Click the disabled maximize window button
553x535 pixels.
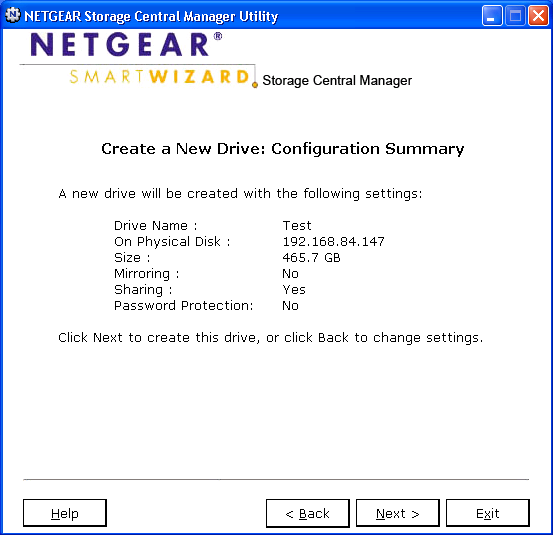pyautogui.click(x=515, y=16)
